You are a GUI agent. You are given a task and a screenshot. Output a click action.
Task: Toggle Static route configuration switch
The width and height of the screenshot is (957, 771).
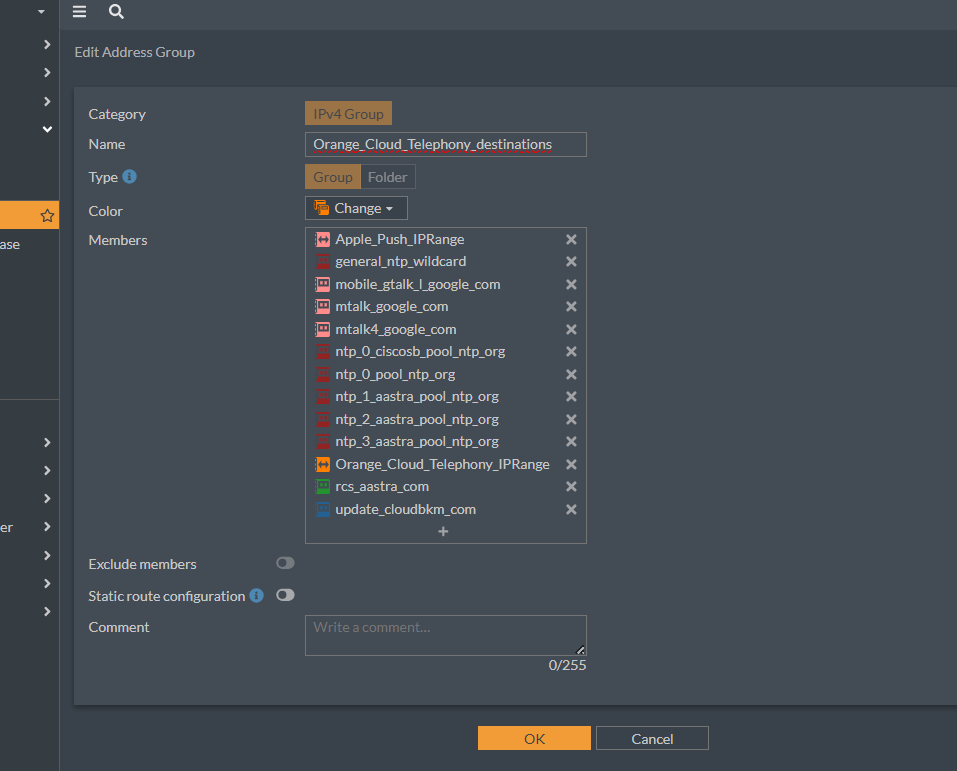tap(285, 595)
